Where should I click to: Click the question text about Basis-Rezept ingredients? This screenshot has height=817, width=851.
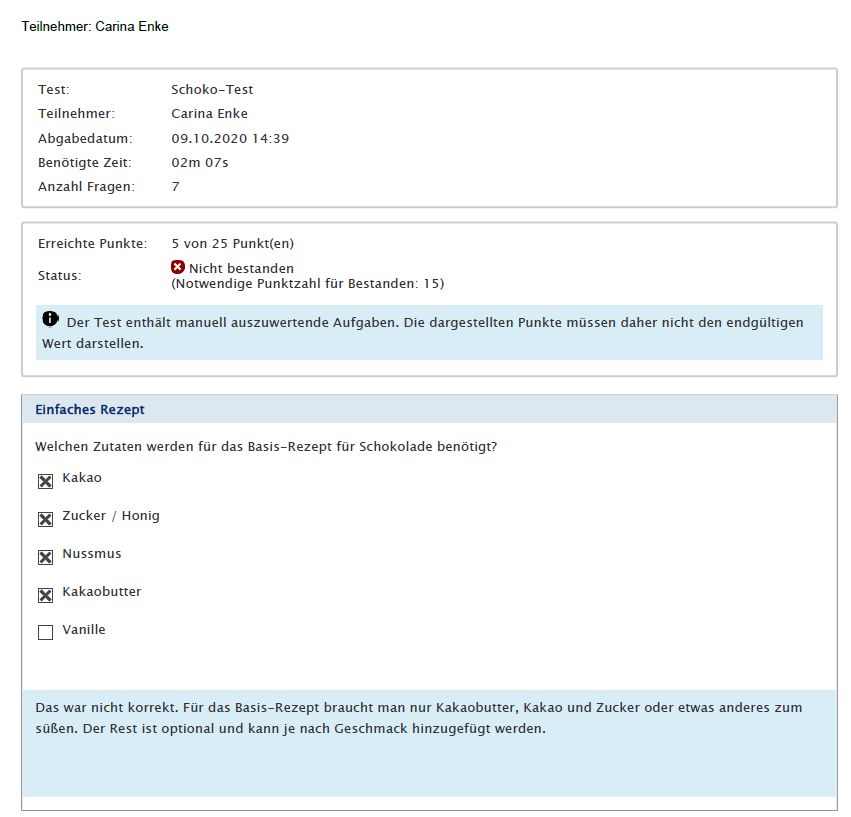pos(266,446)
